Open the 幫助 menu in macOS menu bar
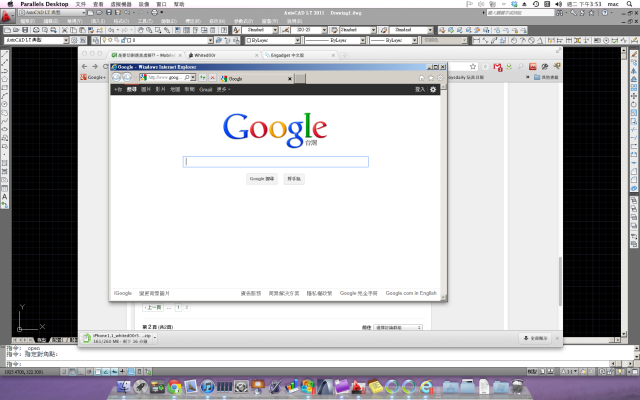 179,4
